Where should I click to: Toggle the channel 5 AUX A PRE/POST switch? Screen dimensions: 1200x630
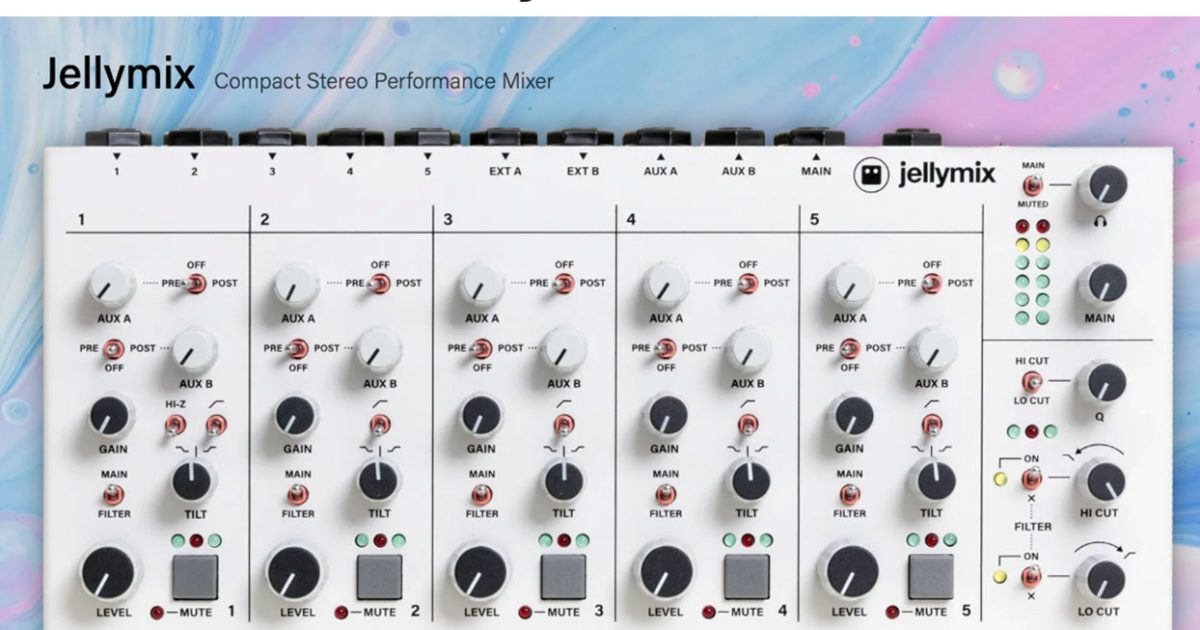[x=932, y=283]
